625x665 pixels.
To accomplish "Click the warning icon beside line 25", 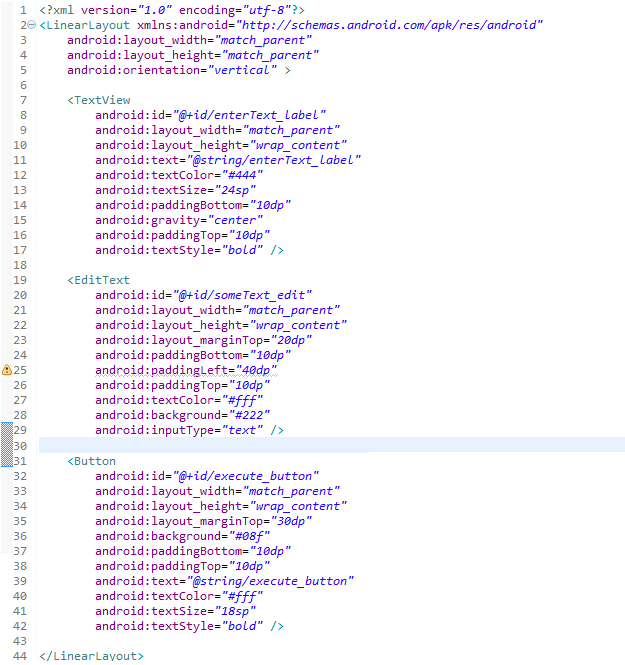I will (7, 370).
